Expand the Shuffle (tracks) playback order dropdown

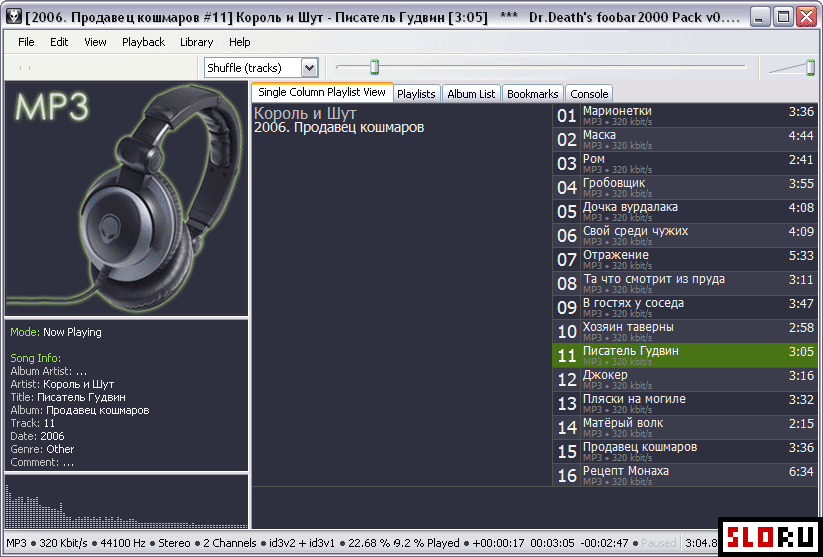(x=310, y=68)
